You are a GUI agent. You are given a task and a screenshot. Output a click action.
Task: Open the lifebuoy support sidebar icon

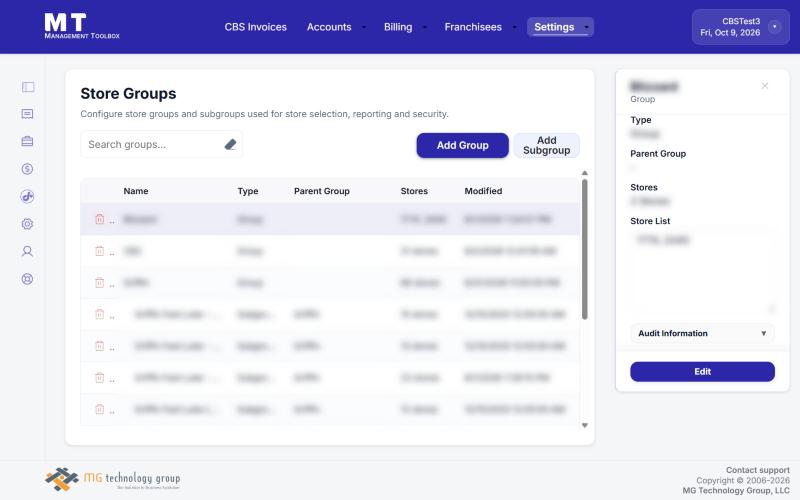click(x=28, y=279)
